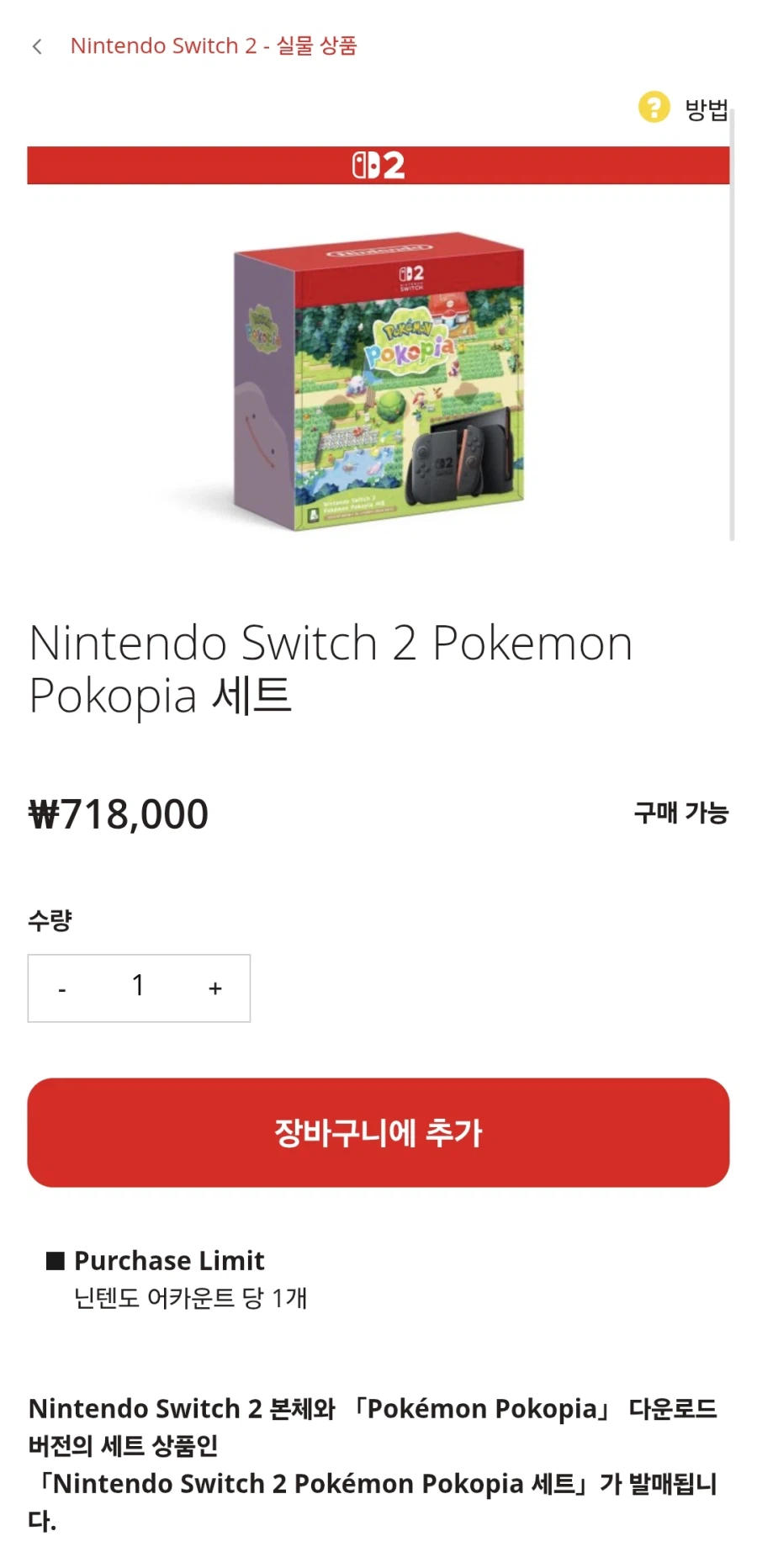Viewport: 757px width, 1568px height.
Task: Open the 방법 help link
Action: click(706, 109)
